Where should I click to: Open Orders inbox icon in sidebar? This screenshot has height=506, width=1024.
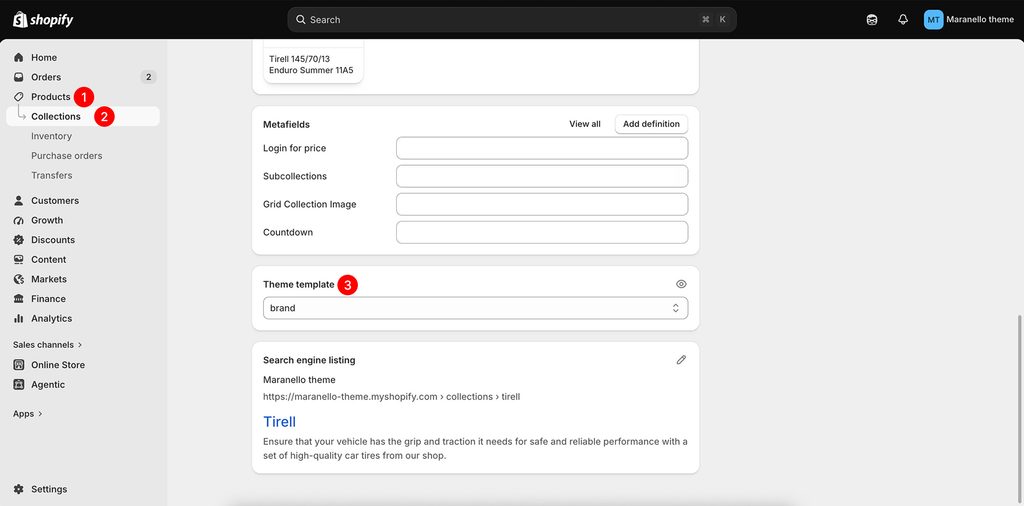18,77
